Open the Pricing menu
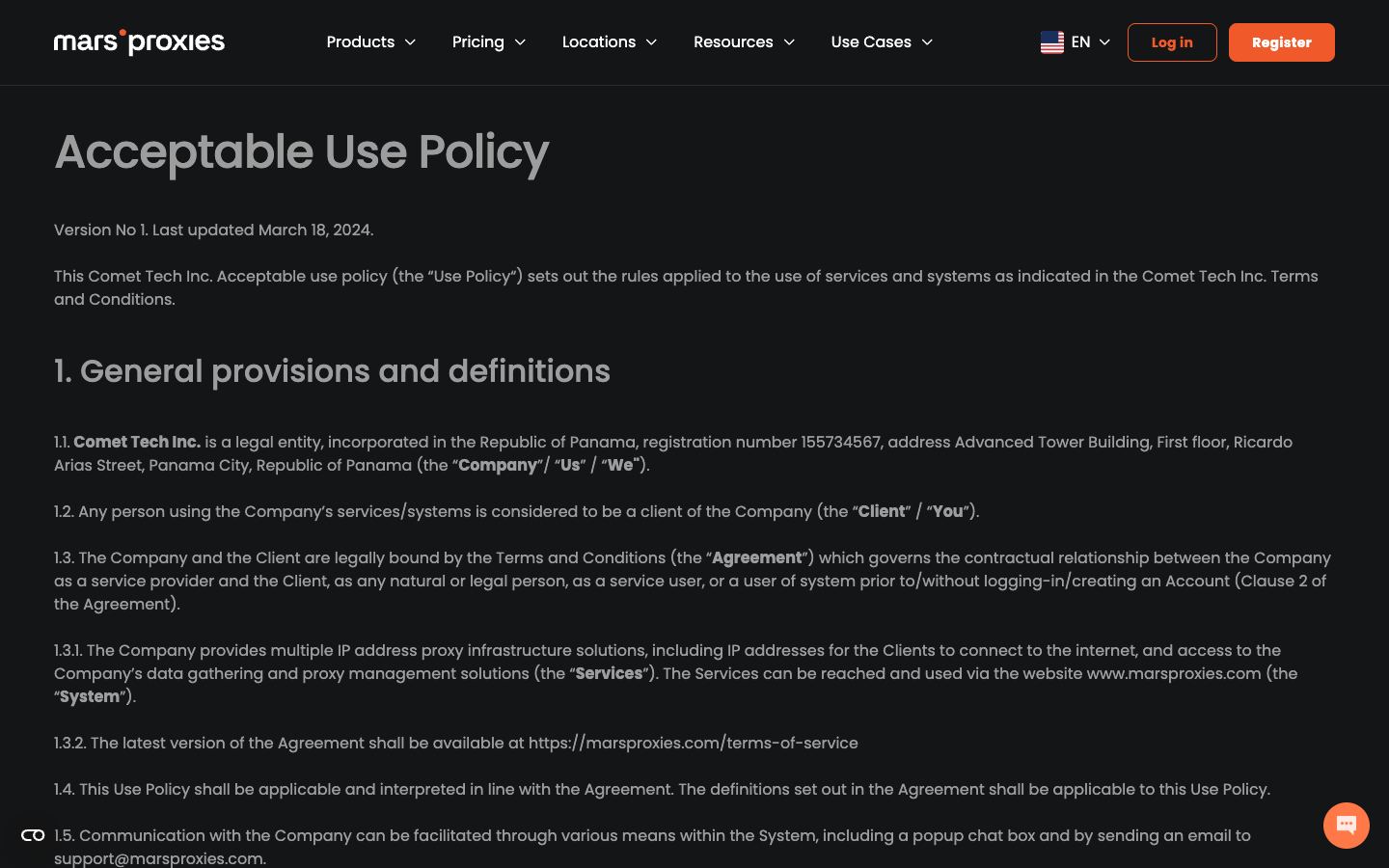 [x=489, y=42]
